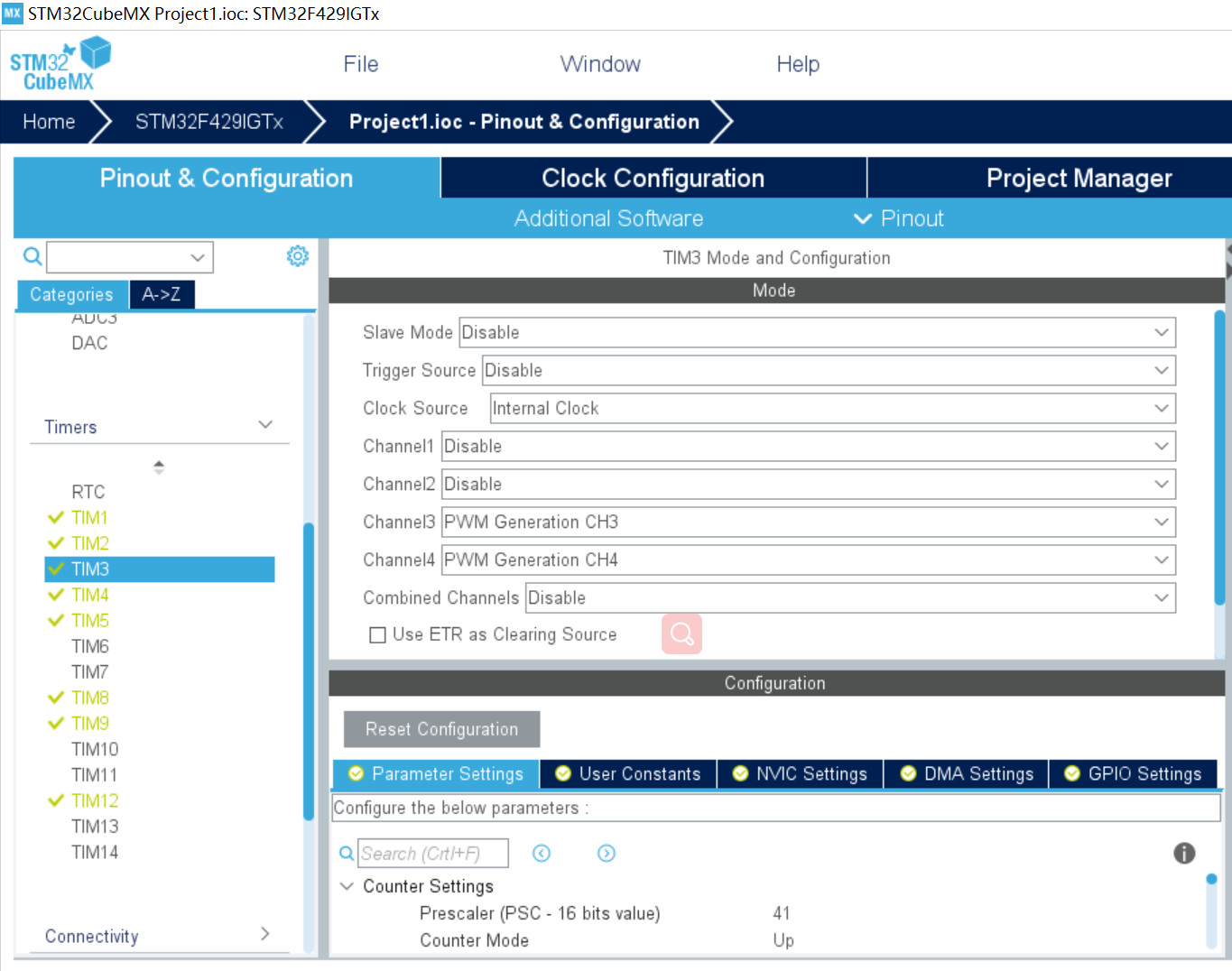Open the File menu

361,64
